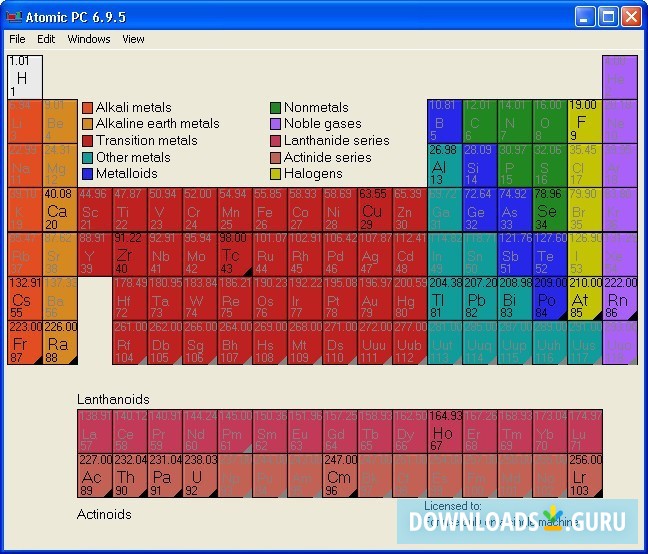Select the Carbon (C) element cell
The image size is (648, 554).
(x=480, y=121)
